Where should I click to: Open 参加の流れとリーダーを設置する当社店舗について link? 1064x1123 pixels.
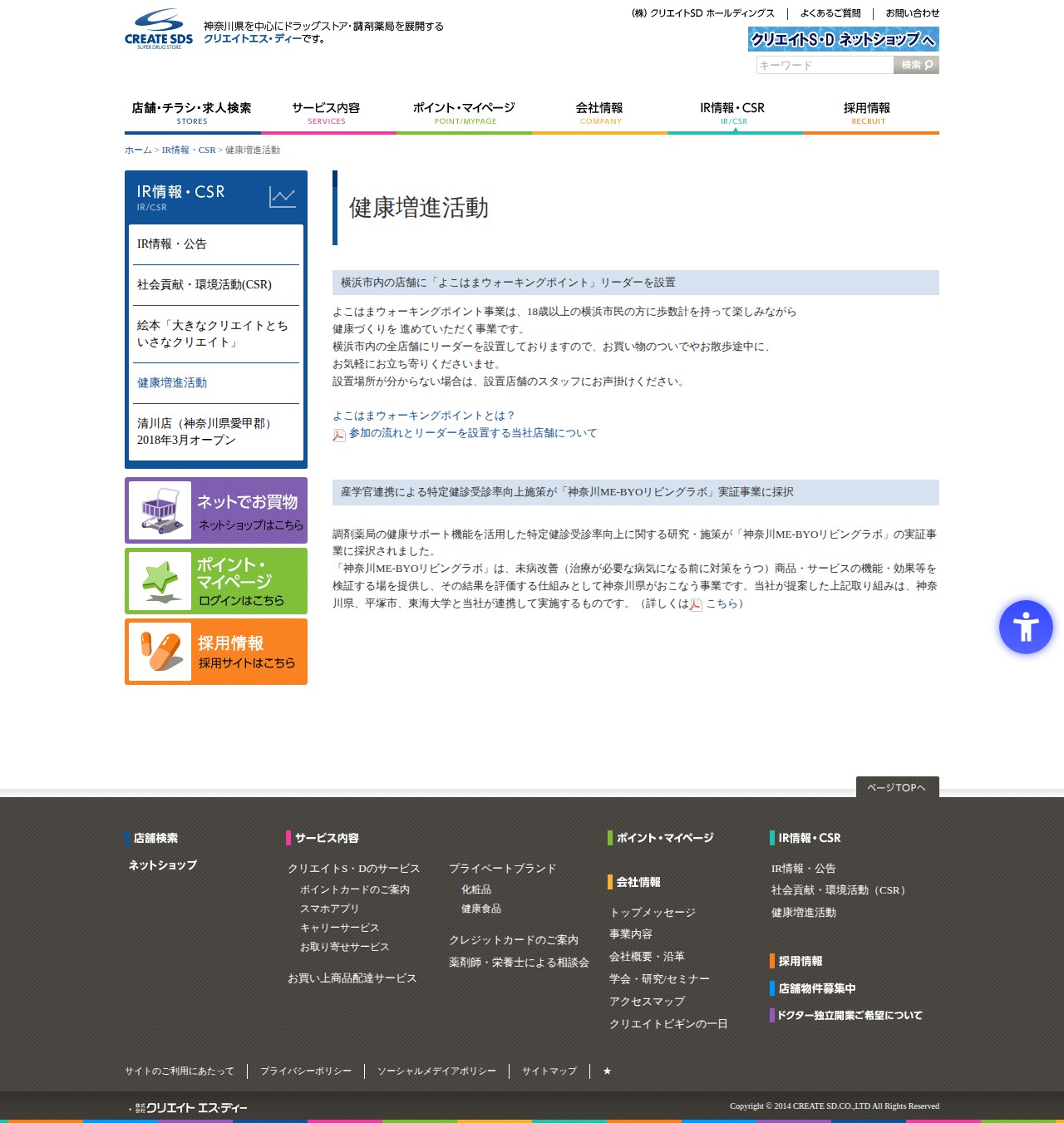click(473, 433)
